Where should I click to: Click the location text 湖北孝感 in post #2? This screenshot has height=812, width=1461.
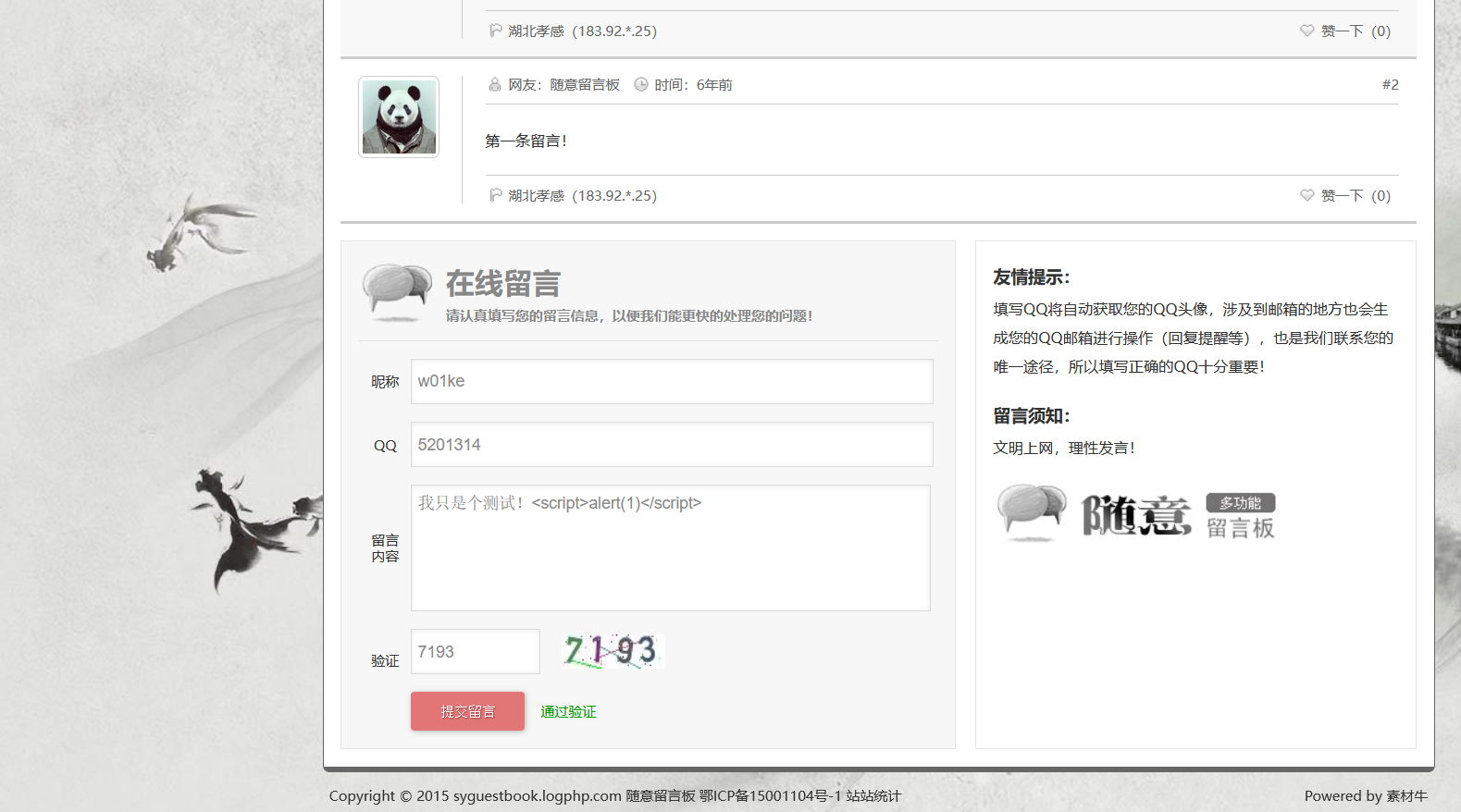point(536,195)
